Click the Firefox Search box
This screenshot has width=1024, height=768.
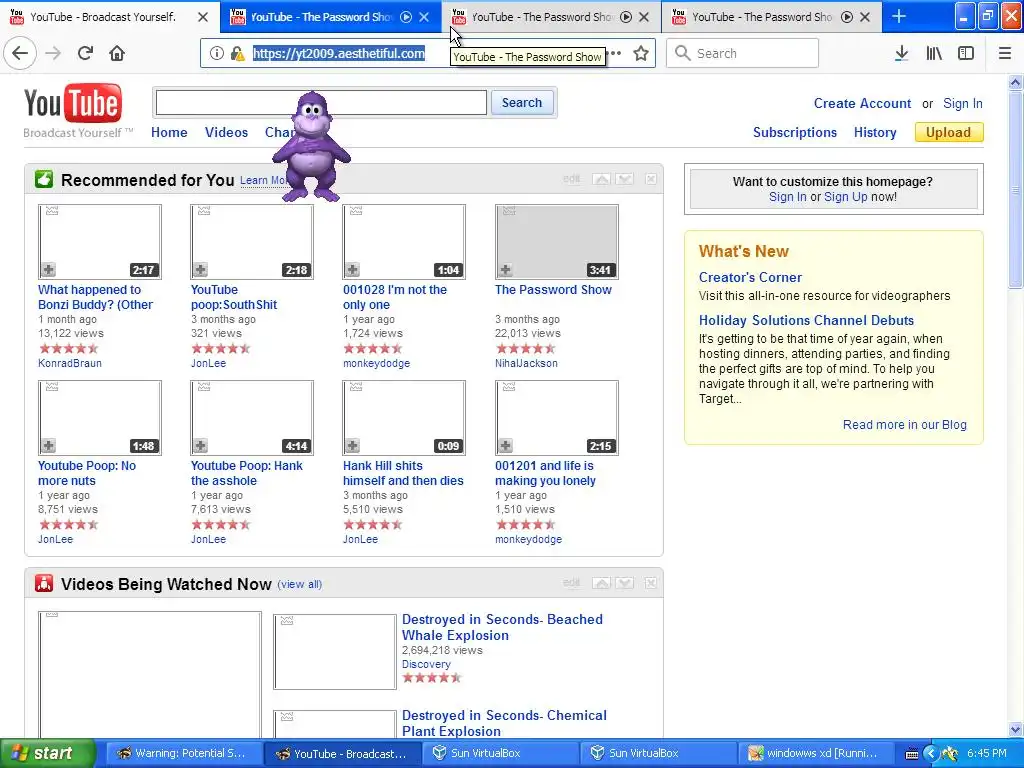point(742,54)
